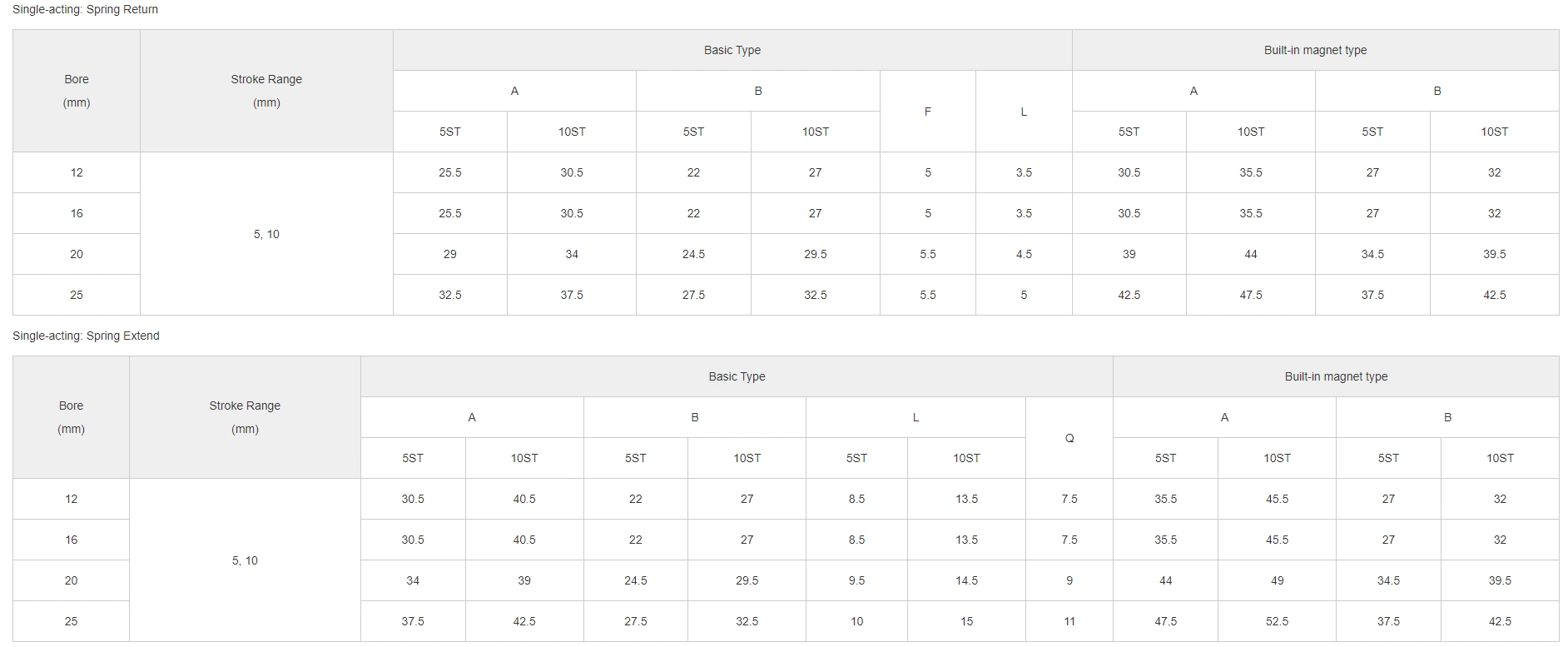Click the L column header in Spring Return table
This screenshot has width=1568, height=647.
(1023, 112)
